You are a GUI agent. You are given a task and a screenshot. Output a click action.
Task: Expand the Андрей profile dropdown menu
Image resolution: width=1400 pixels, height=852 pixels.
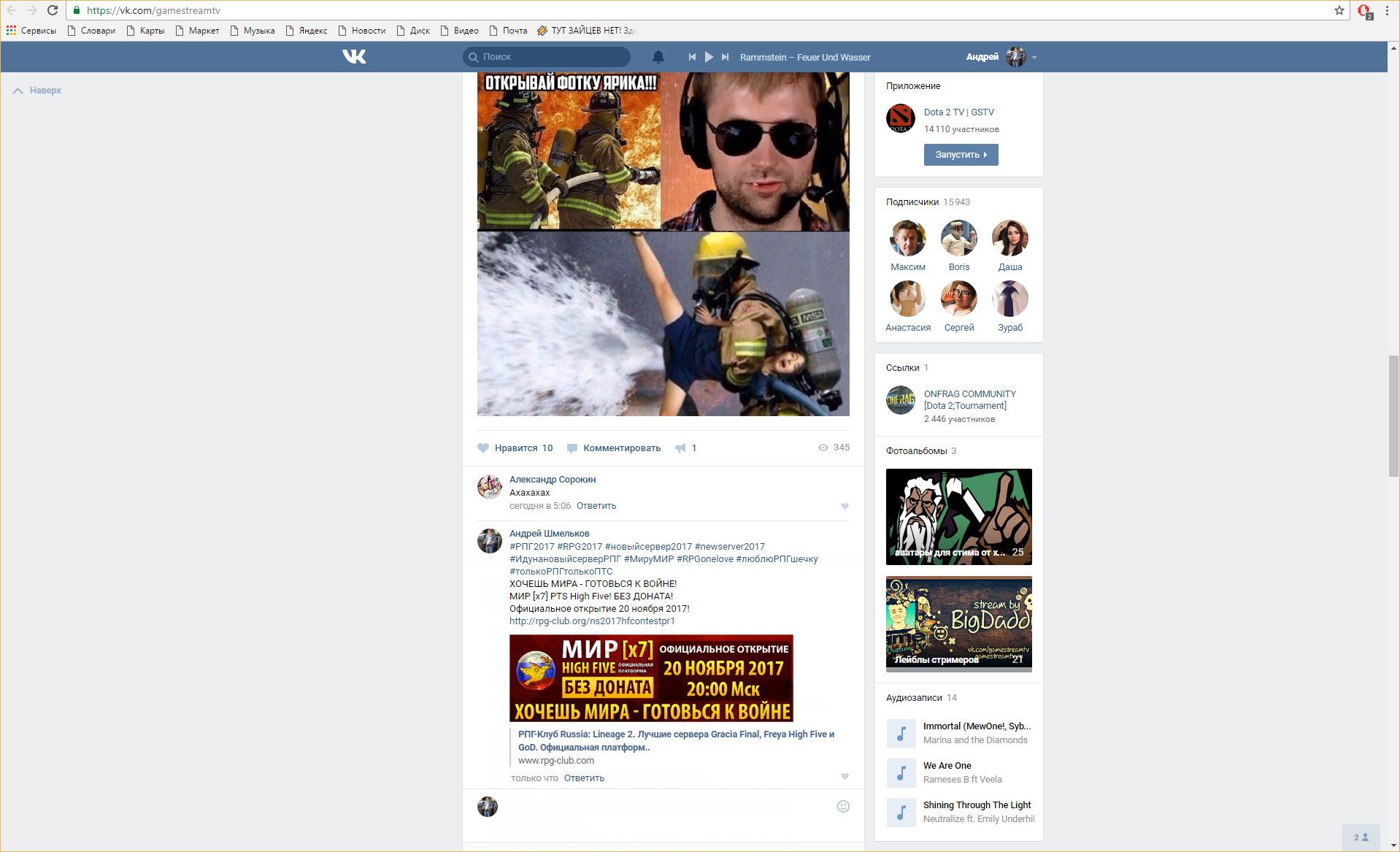1034,57
